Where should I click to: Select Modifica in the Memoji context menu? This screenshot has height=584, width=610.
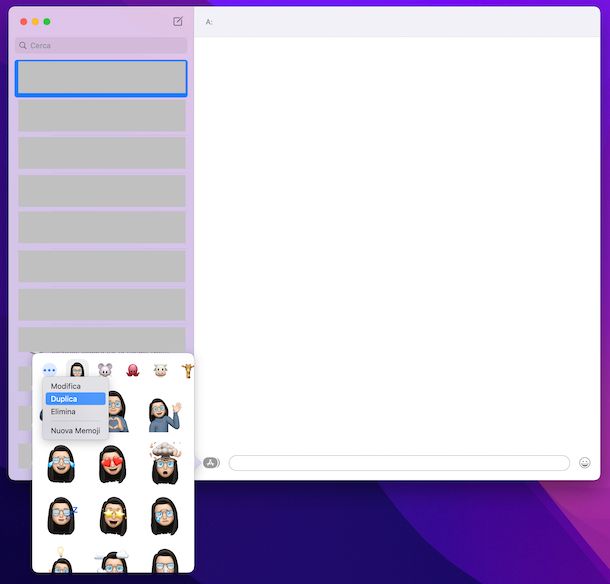pos(66,386)
